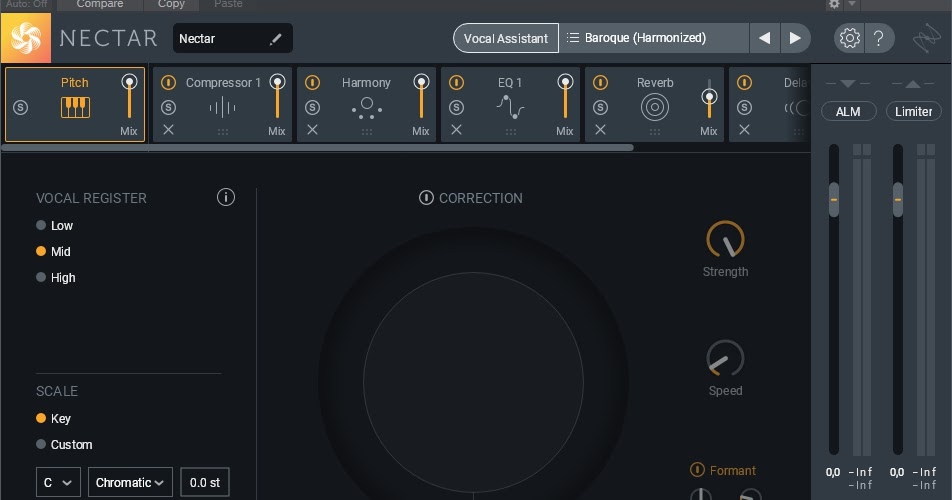Select the Pitch module keyboard icon

click(x=75, y=107)
